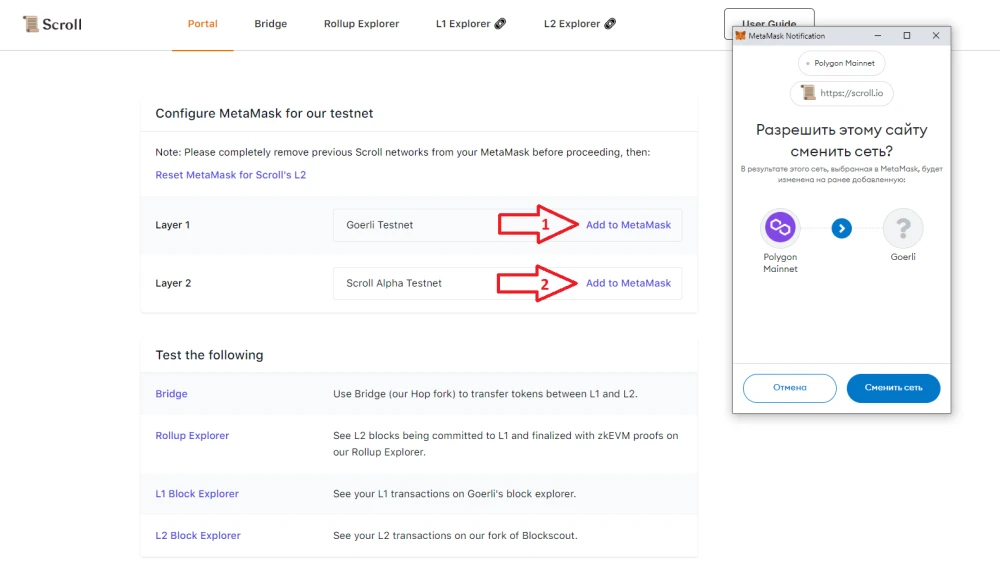Viewport: 1000px width, 582px height.
Task: Confirm with the Сменить сеть button
Action: [893, 388]
